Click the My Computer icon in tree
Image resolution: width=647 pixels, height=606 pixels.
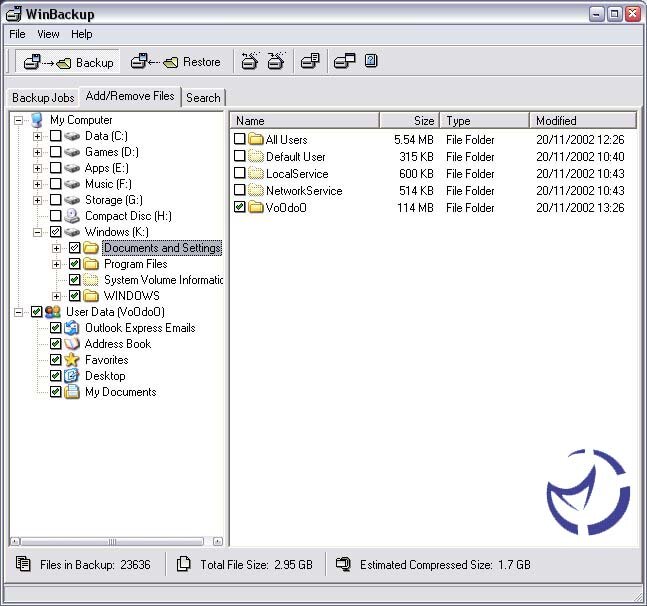tap(37, 120)
